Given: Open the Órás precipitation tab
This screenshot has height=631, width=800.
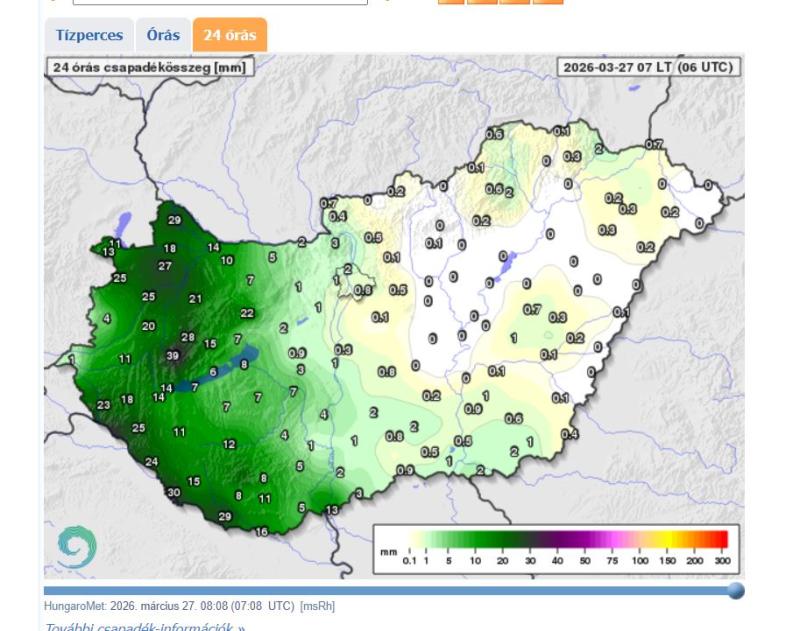Looking at the screenshot, I should (x=163, y=36).
